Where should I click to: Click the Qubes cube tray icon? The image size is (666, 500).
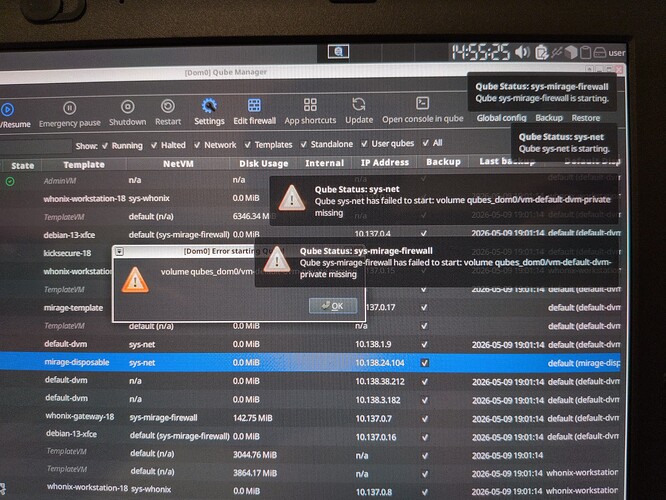(571, 52)
